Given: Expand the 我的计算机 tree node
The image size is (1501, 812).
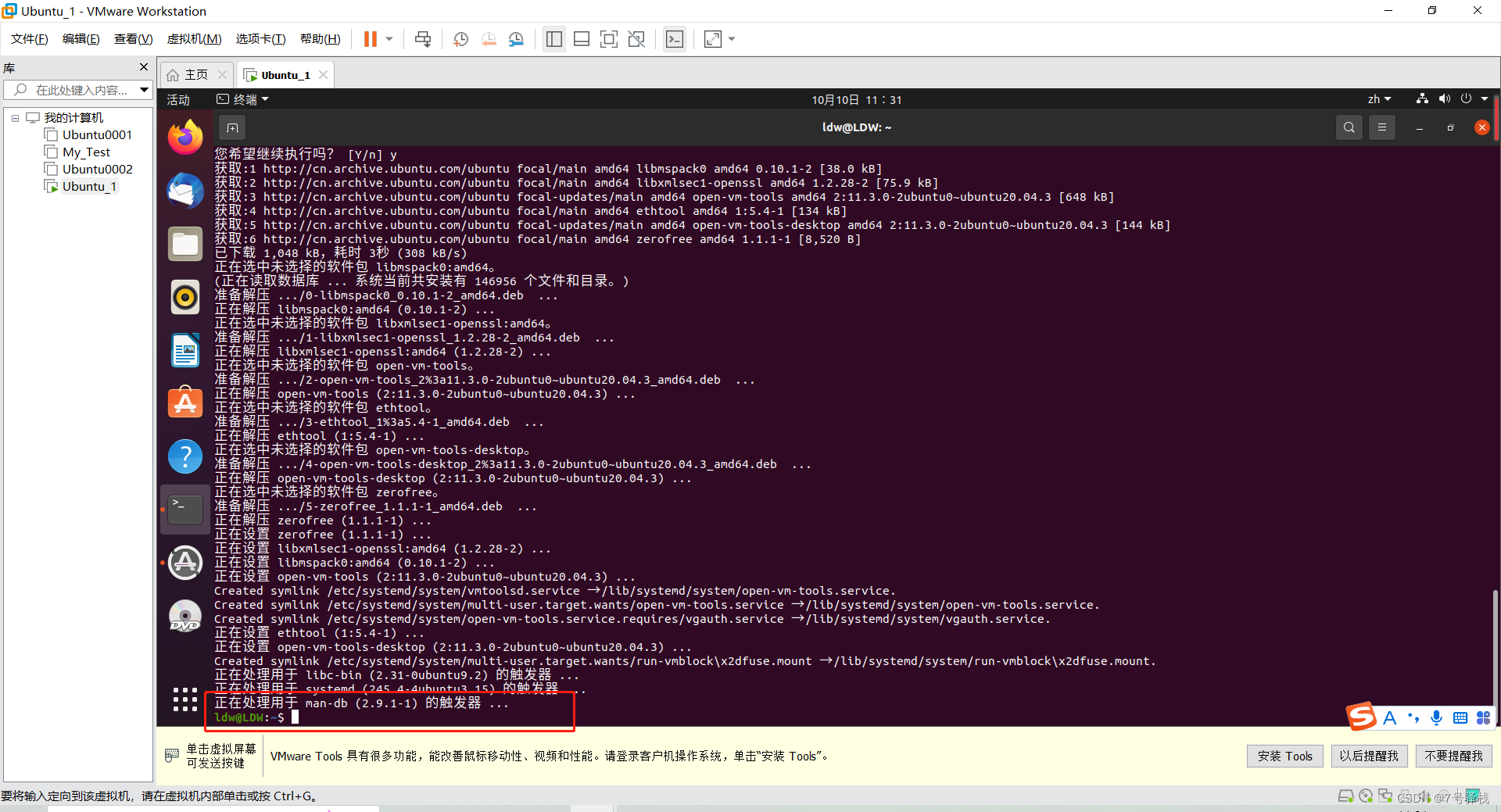Looking at the screenshot, I should click(x=15, y=118).
